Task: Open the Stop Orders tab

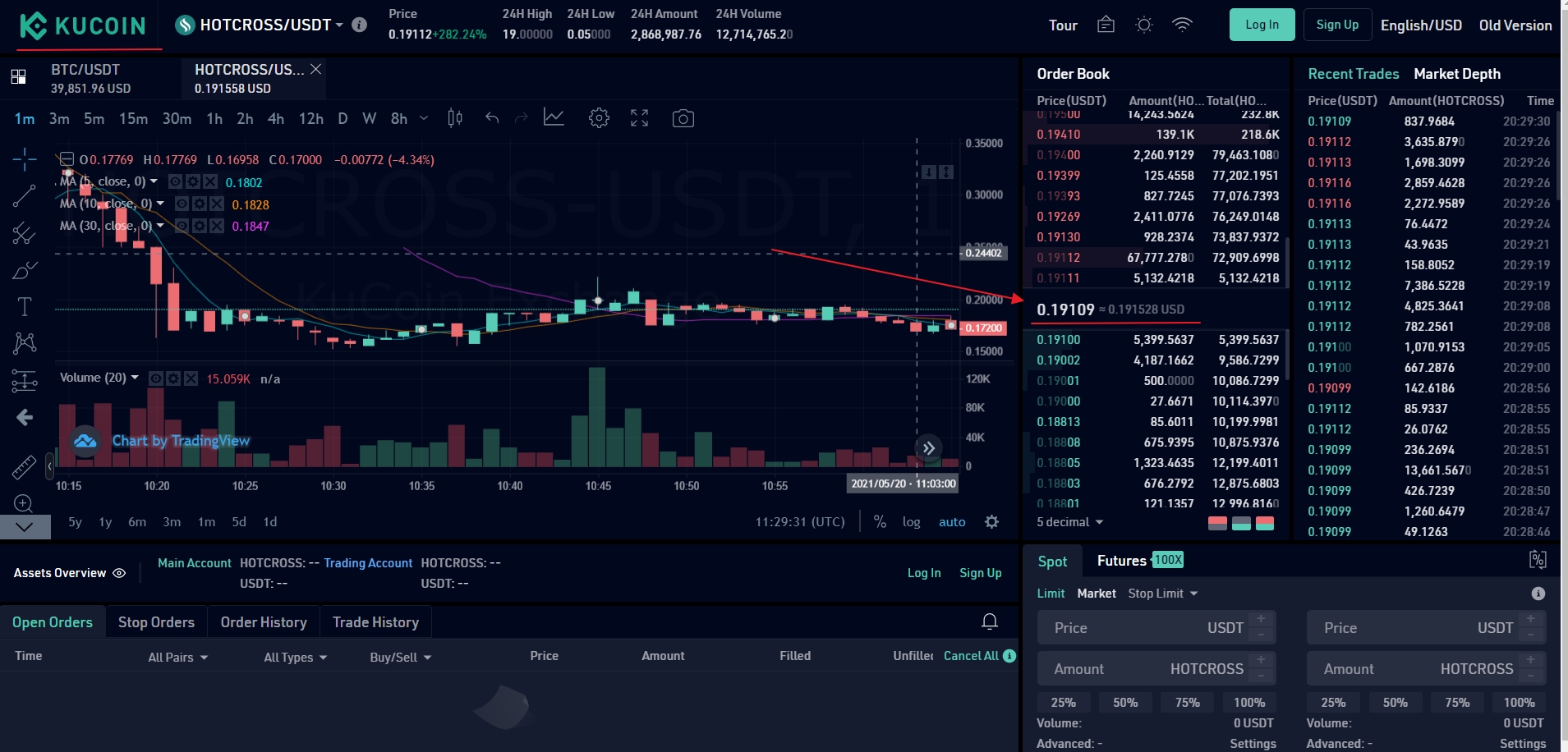Action: (x=156, y=622)
